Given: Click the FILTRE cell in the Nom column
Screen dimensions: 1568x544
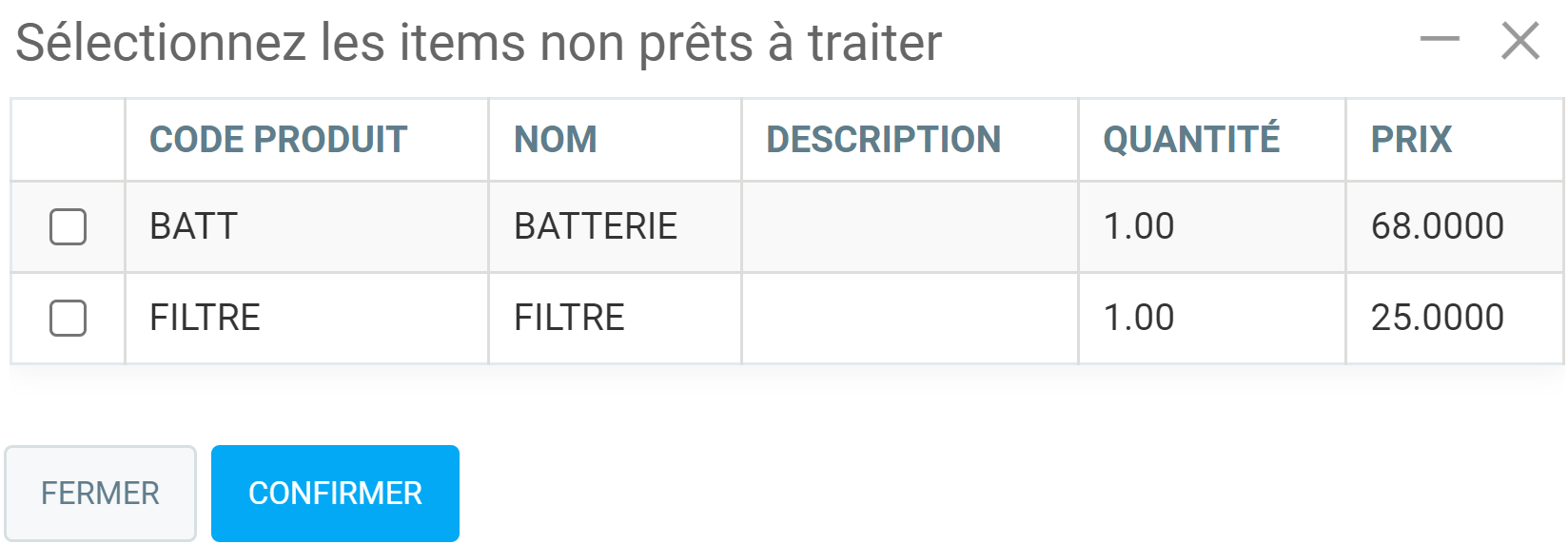Looking at the screenshot, I should coord(569,318).
